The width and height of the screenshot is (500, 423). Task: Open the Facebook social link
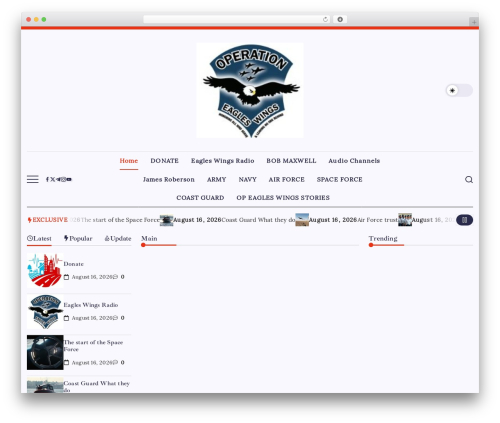point(47,179)
